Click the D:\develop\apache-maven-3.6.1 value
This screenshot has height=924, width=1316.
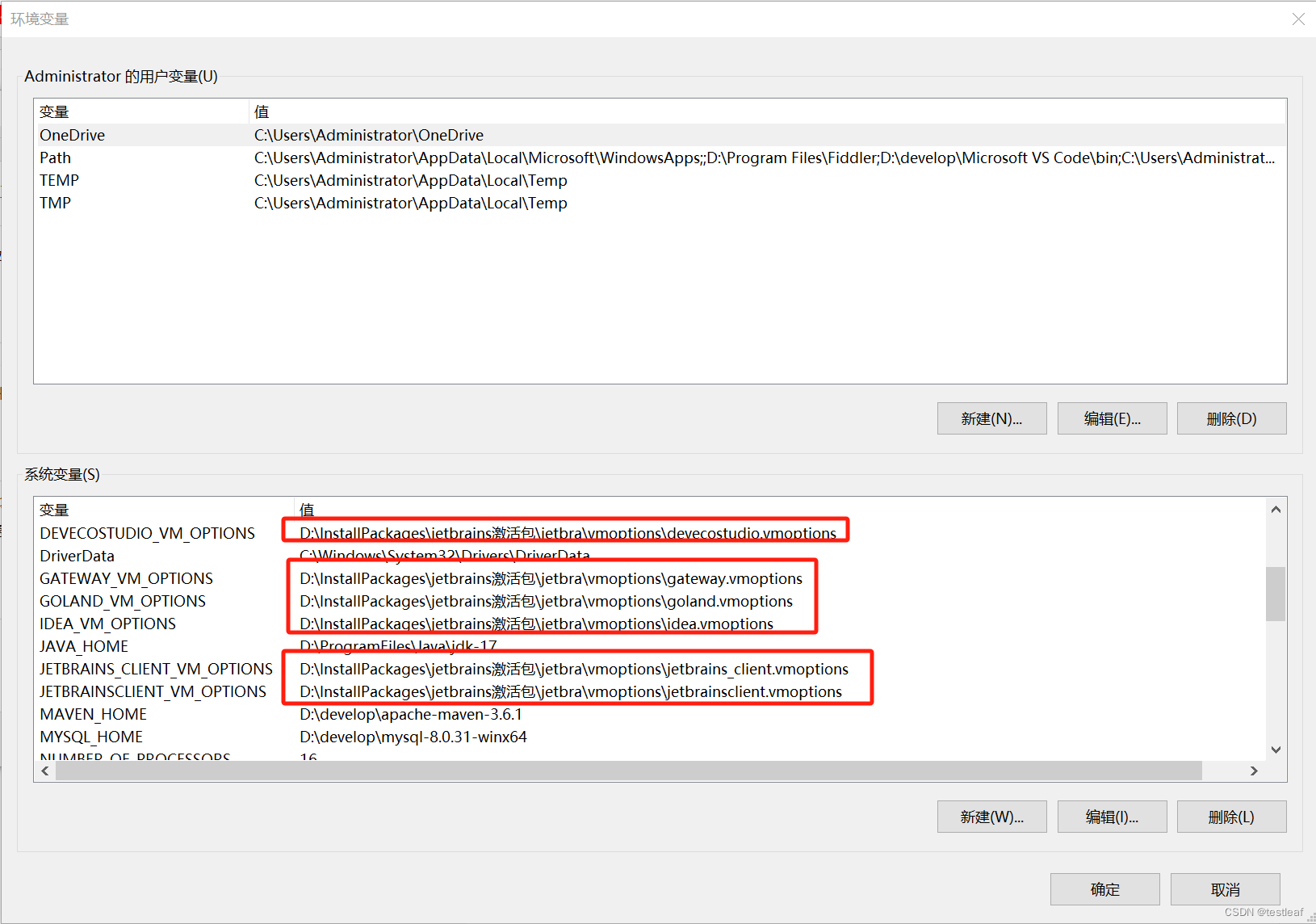pyautogui.click(x=411, y=714)
